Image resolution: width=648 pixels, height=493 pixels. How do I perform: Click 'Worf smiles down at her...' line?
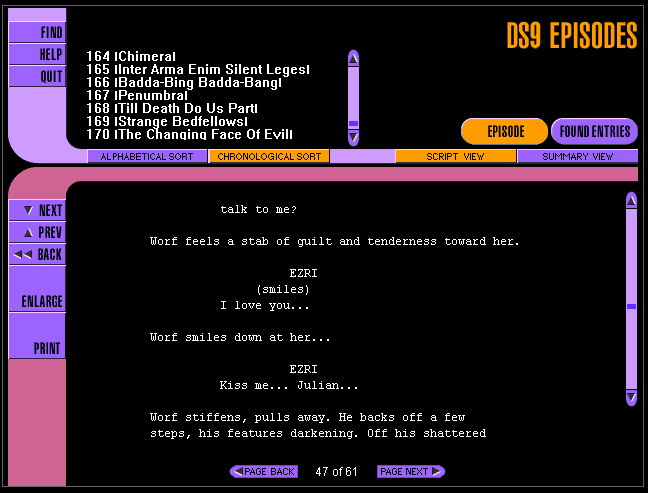[x=240, y=337]
